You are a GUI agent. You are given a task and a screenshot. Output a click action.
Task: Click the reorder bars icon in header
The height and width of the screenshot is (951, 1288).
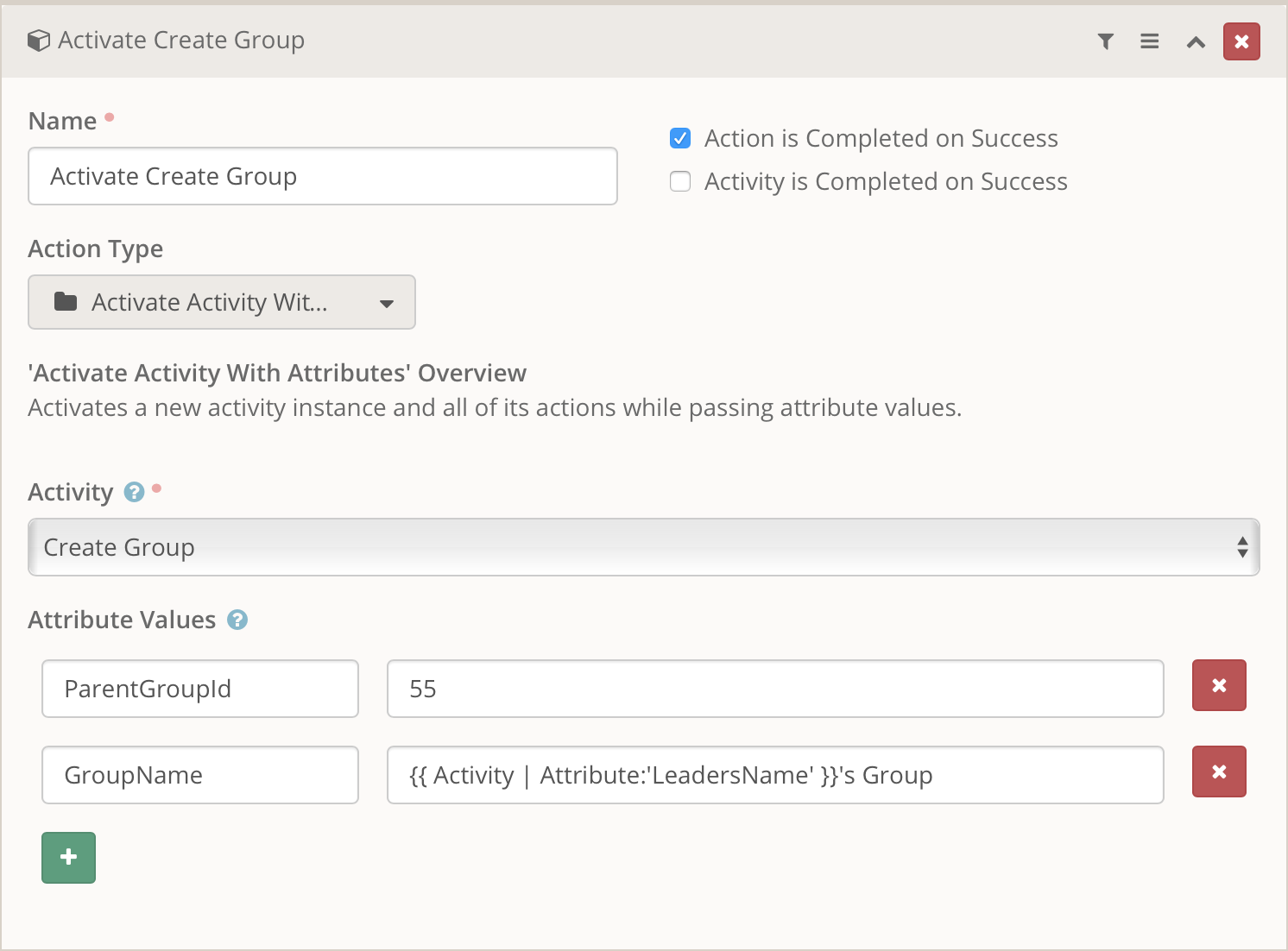click(1149, 41)
